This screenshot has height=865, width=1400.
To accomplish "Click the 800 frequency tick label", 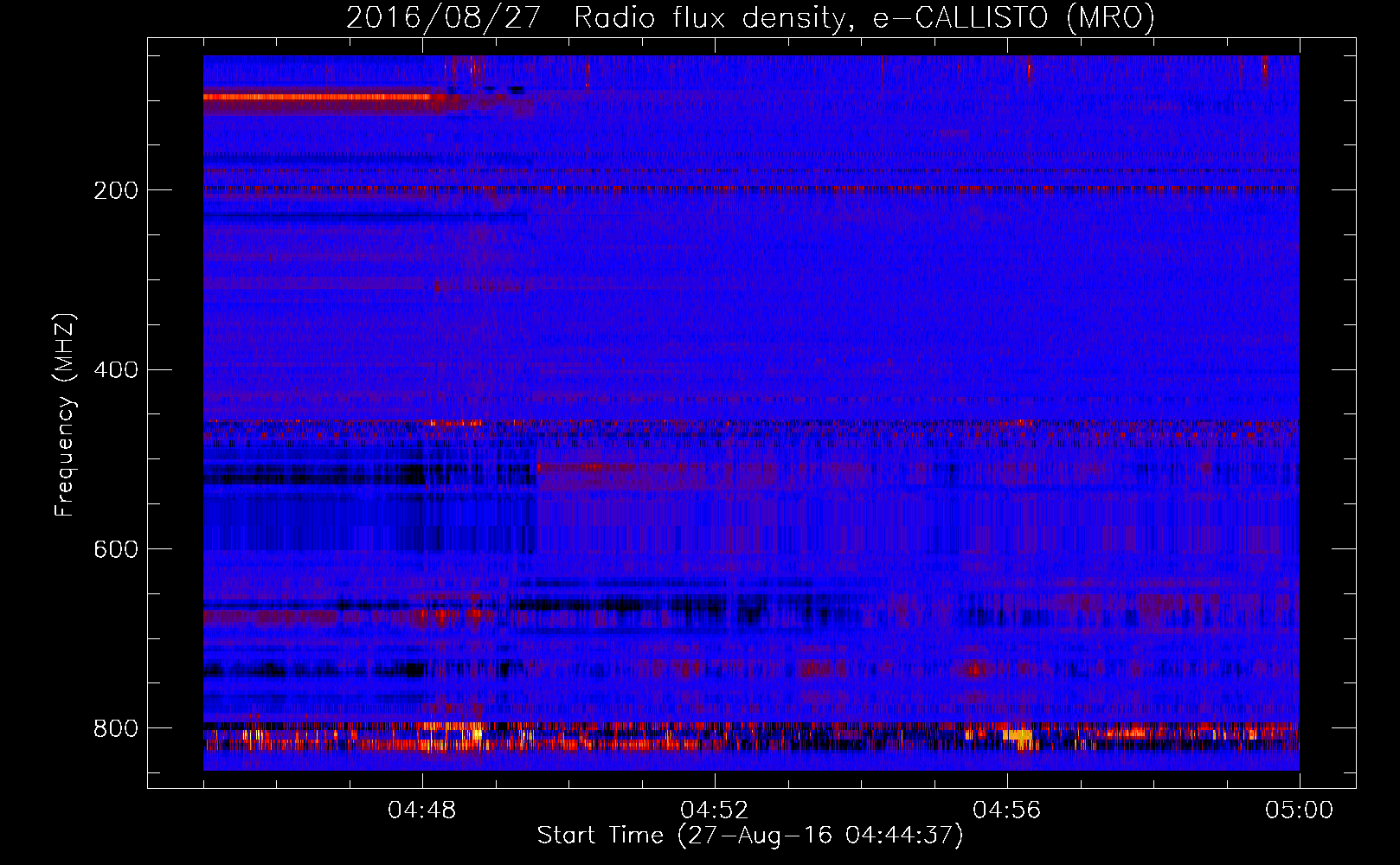I will pyautogui.click(x=116, y=728).
